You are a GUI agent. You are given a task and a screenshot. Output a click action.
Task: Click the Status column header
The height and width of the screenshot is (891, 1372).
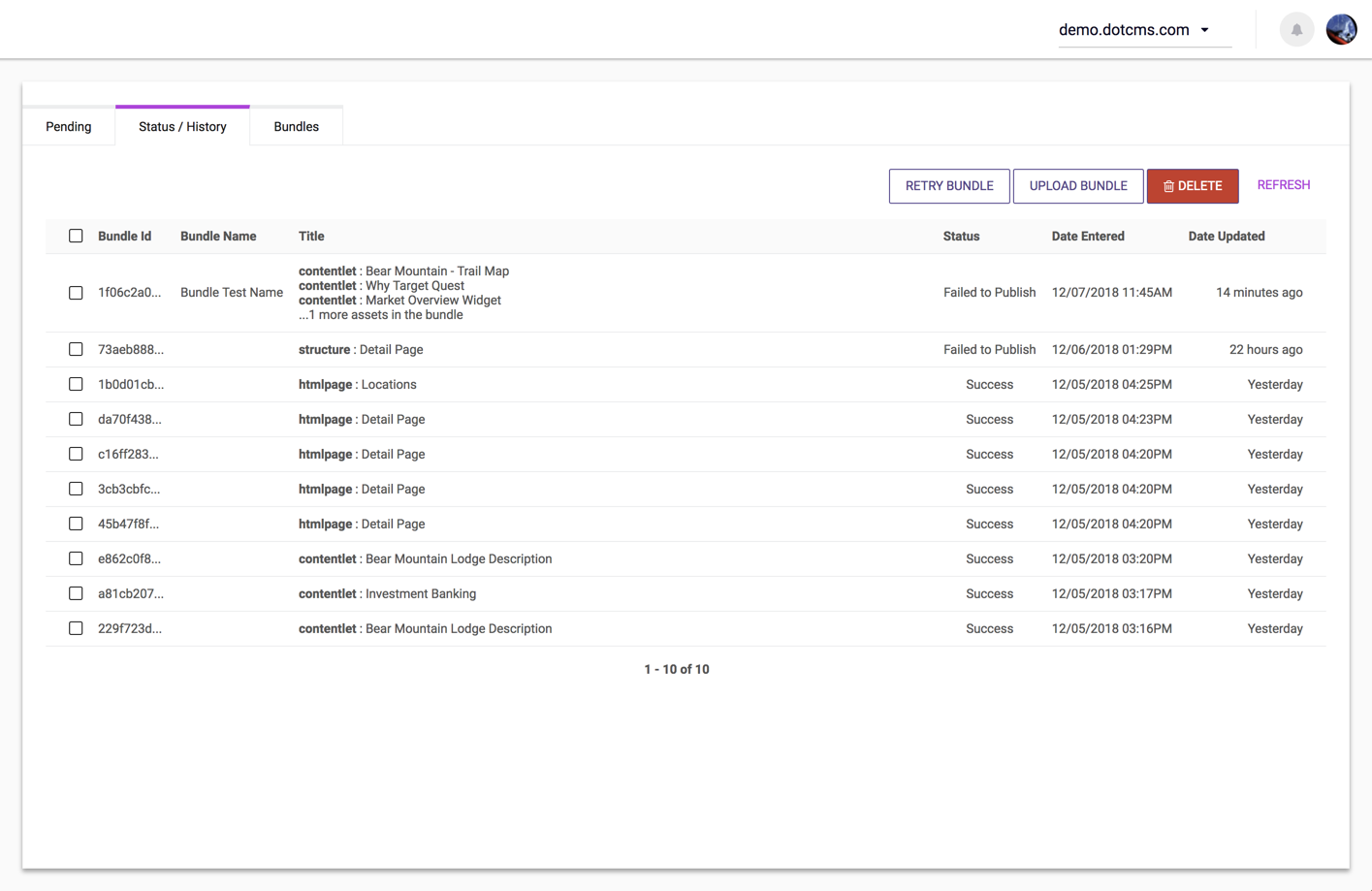pos(961,237)
